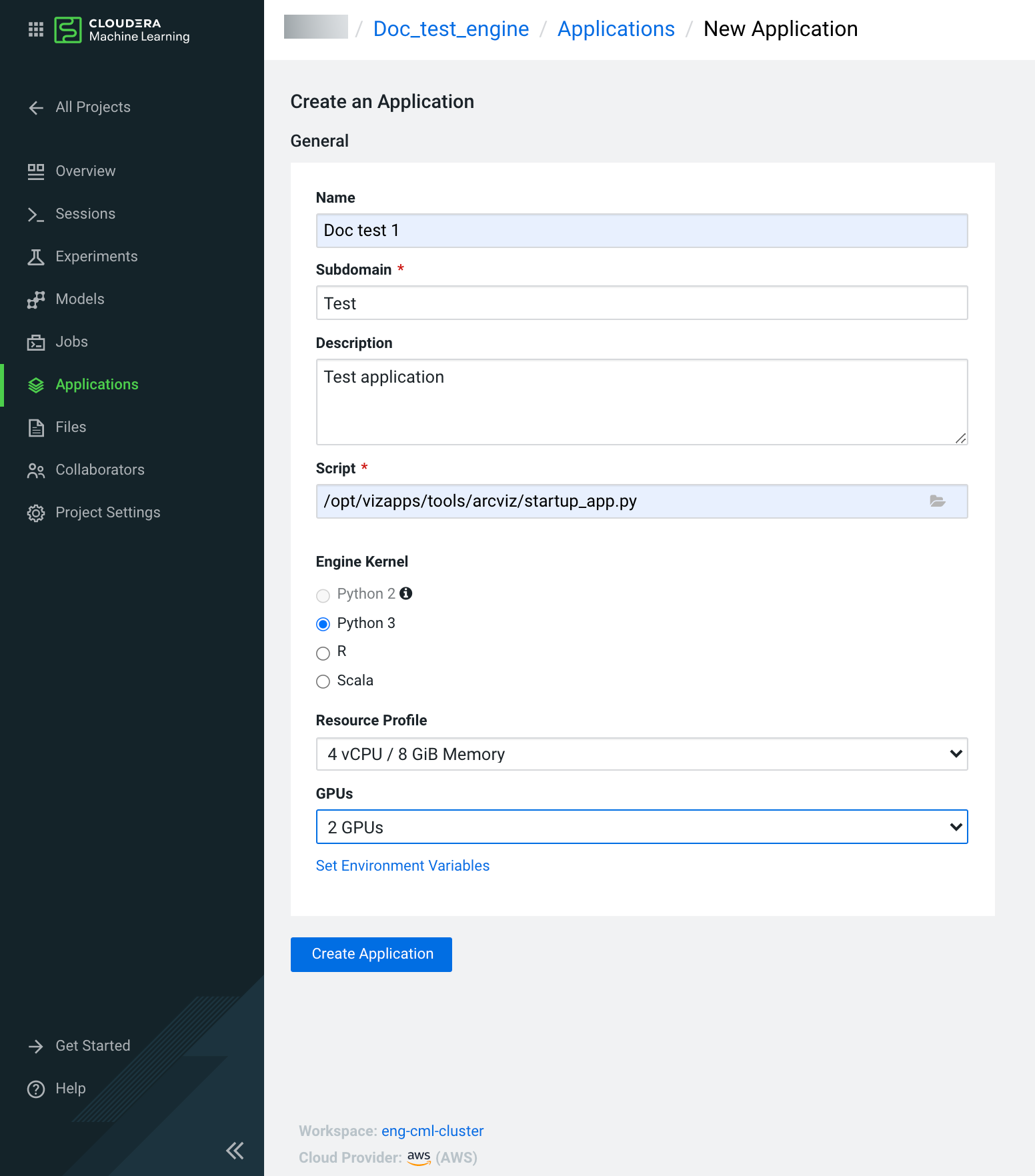Image resolution: width=1035 pixels, height=1176 pixels.
Task: Click the Help question mark icon
Action: (x=36, y=1089)
